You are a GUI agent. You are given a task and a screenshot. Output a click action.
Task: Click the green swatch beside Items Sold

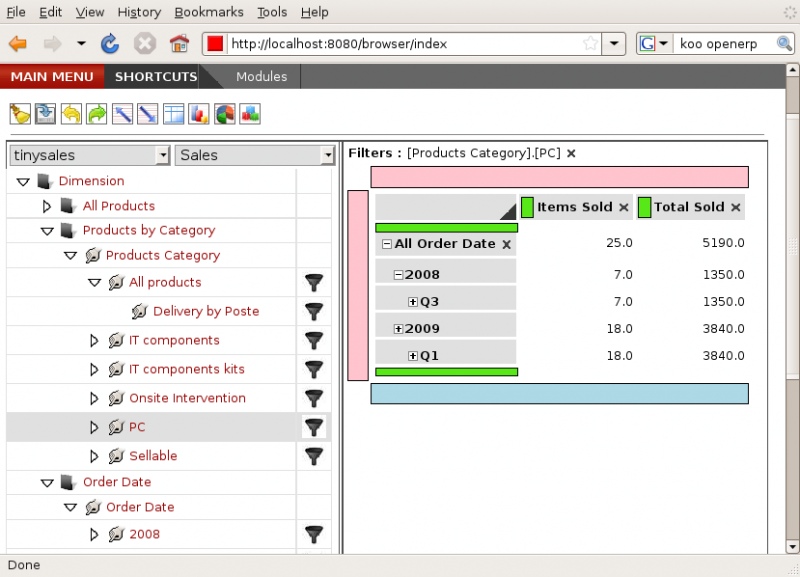coord(528,207)
